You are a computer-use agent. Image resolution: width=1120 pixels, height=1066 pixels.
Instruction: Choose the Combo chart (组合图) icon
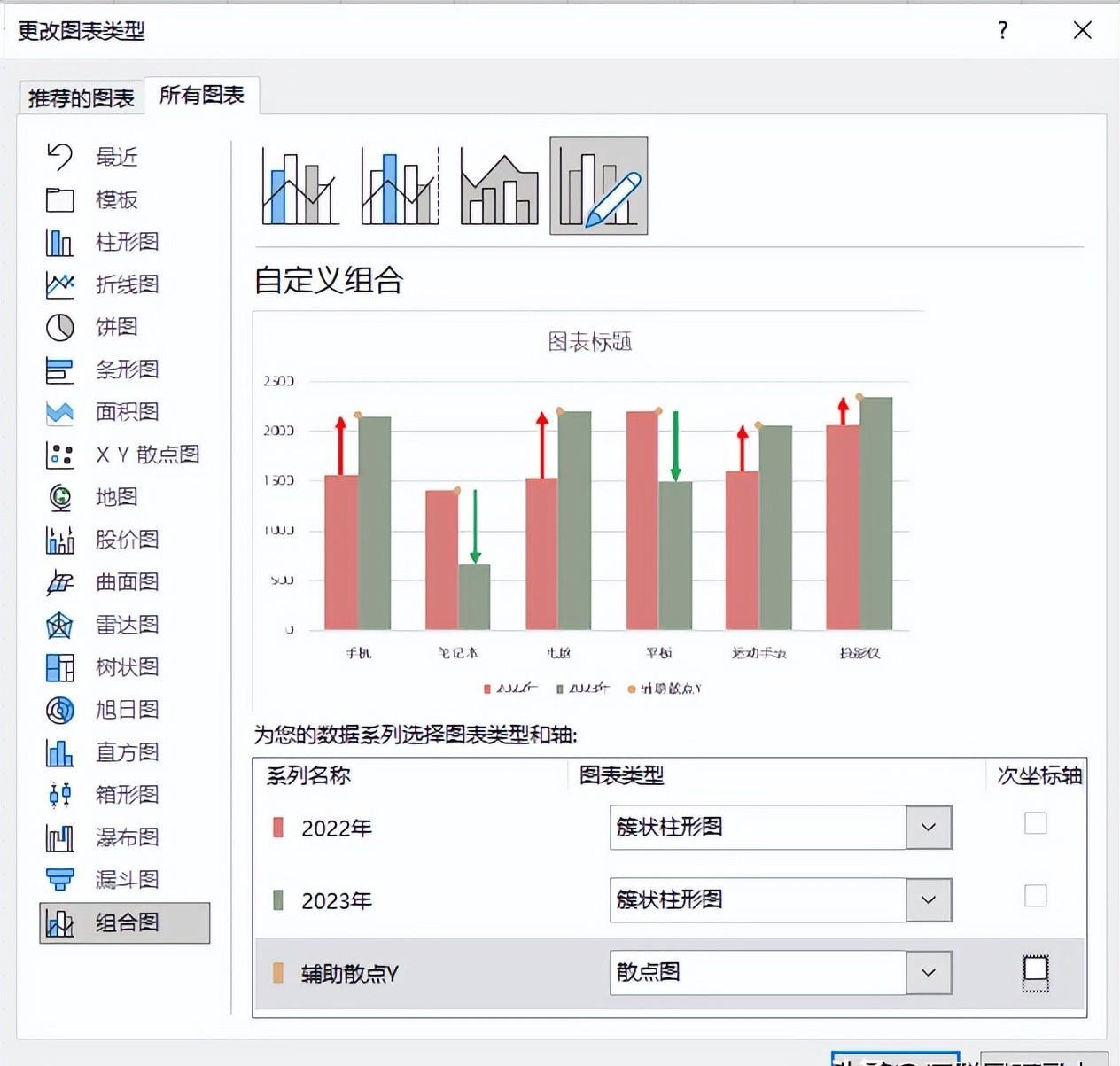59,923
